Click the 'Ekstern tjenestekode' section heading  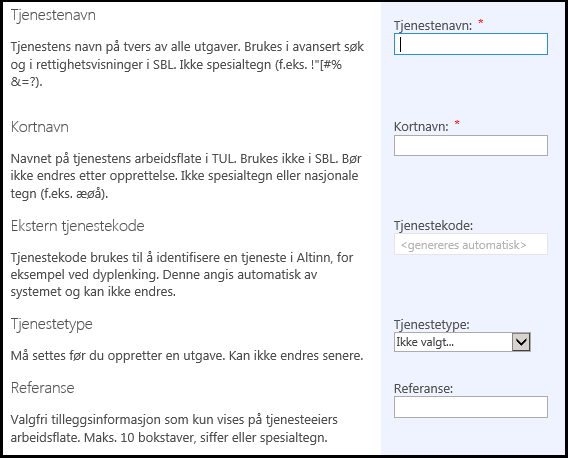[x=78, y=226]
